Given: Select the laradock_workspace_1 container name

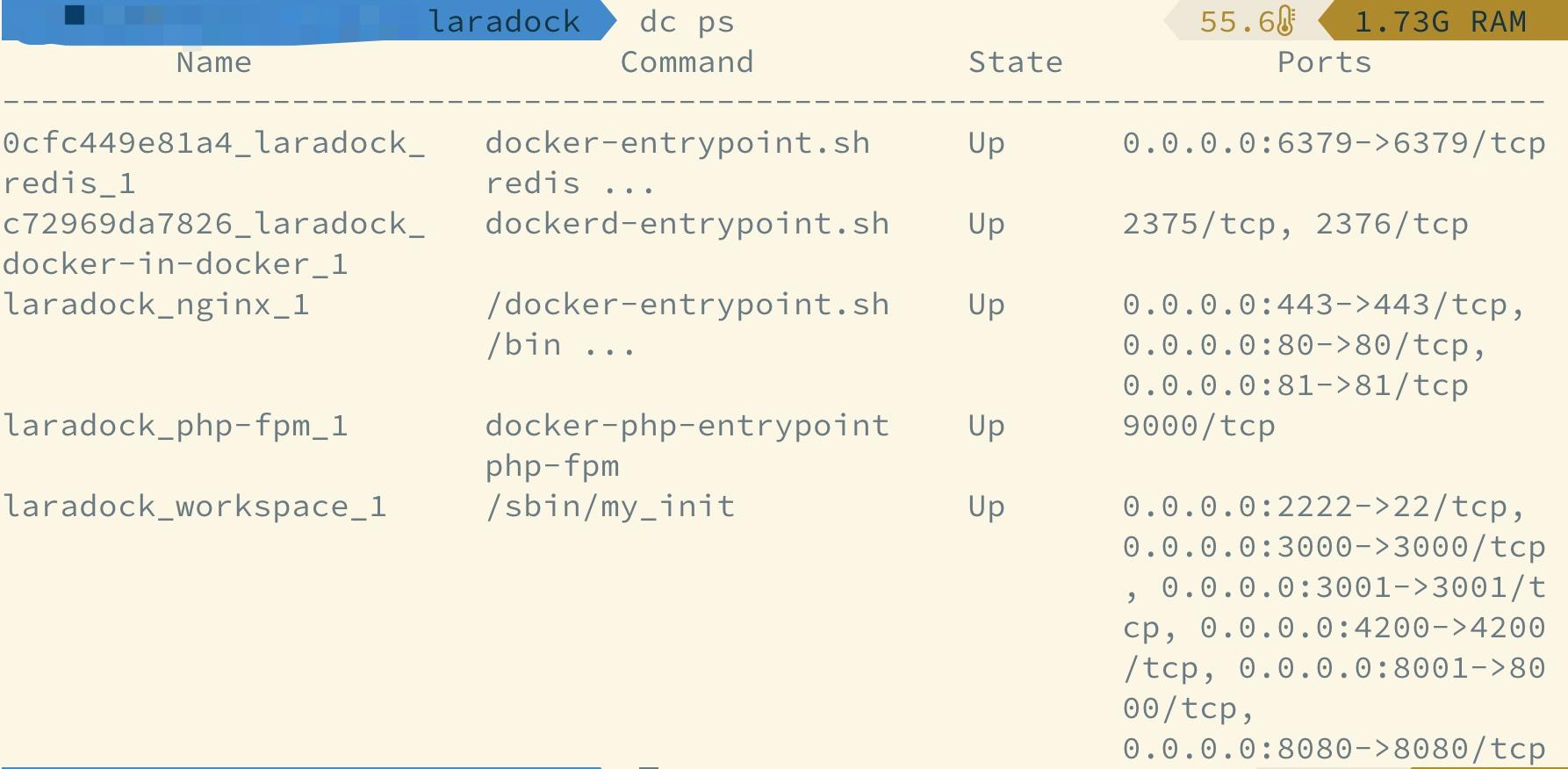Looking at the screenshot, I should (195, 507).
